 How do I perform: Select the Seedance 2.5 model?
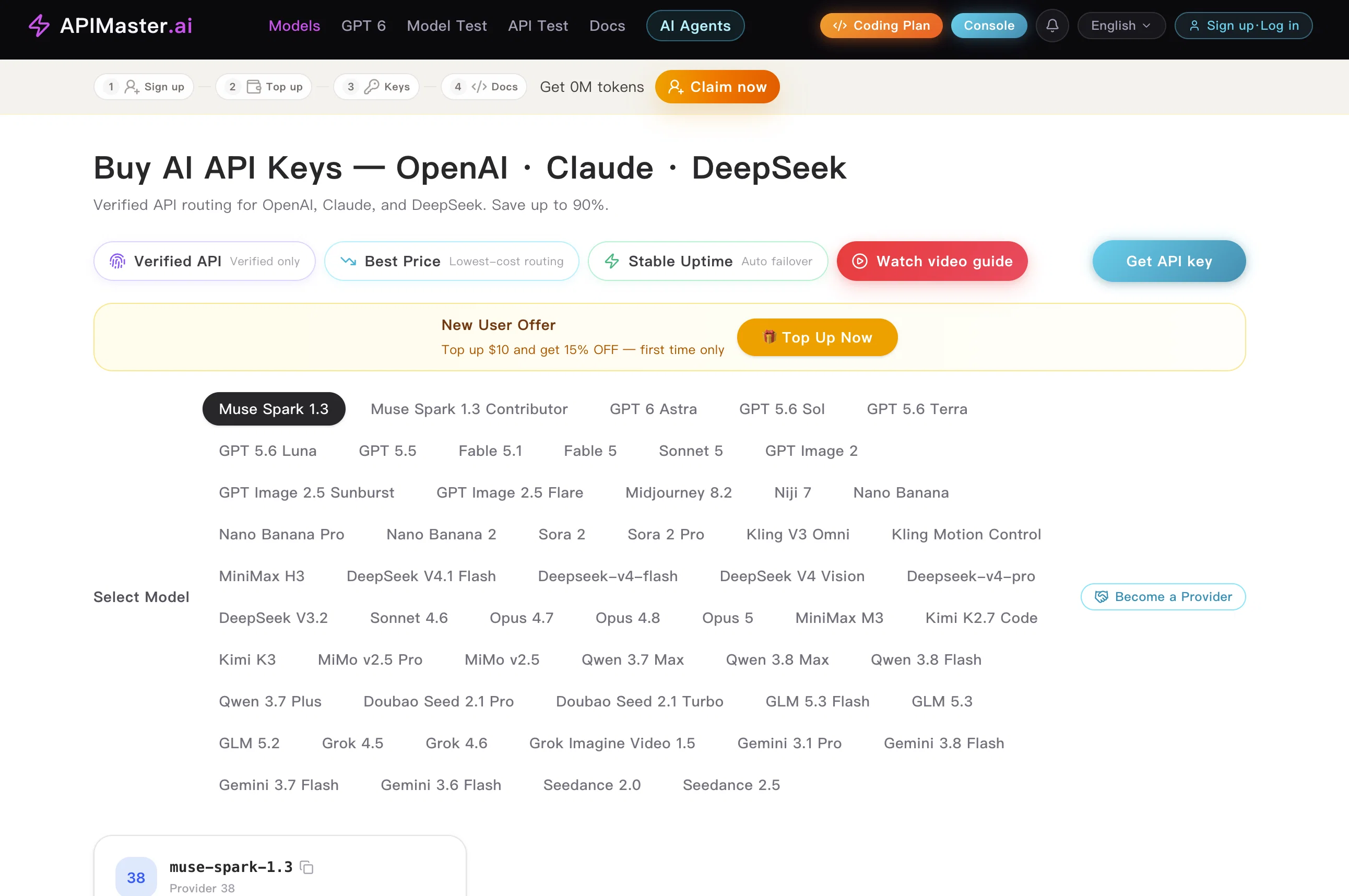731,785
